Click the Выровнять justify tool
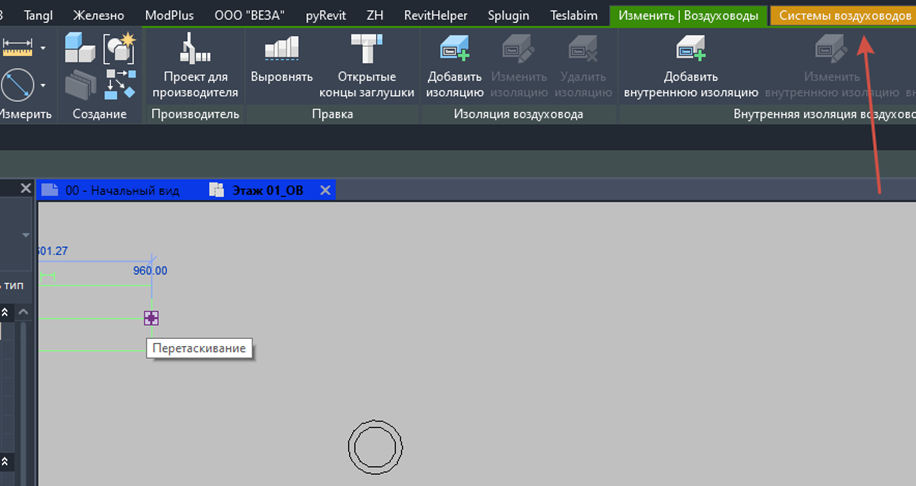The height and width of the screenshot is (486, 916). click(282, 60)
